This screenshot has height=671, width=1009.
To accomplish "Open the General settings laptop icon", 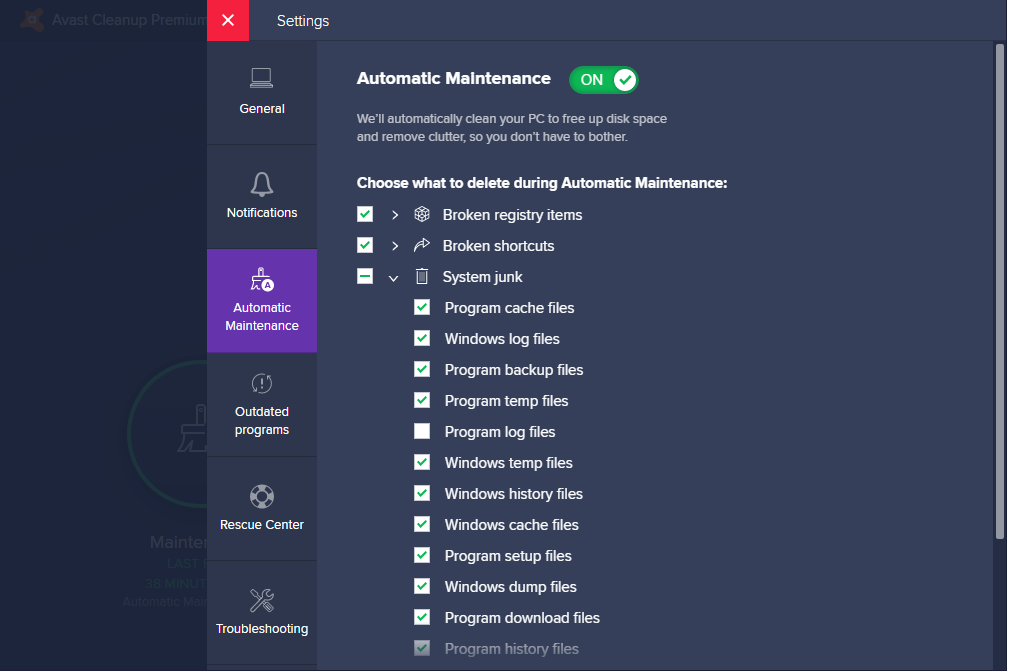I will [261, 78].
